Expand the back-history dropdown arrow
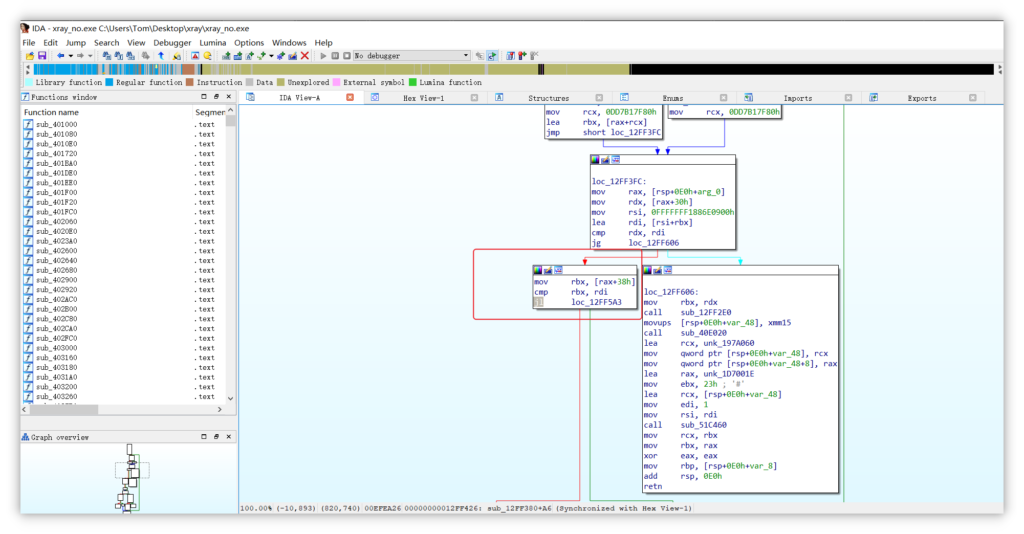Viewport: 1024px width, 534px height. coord(71,56)
